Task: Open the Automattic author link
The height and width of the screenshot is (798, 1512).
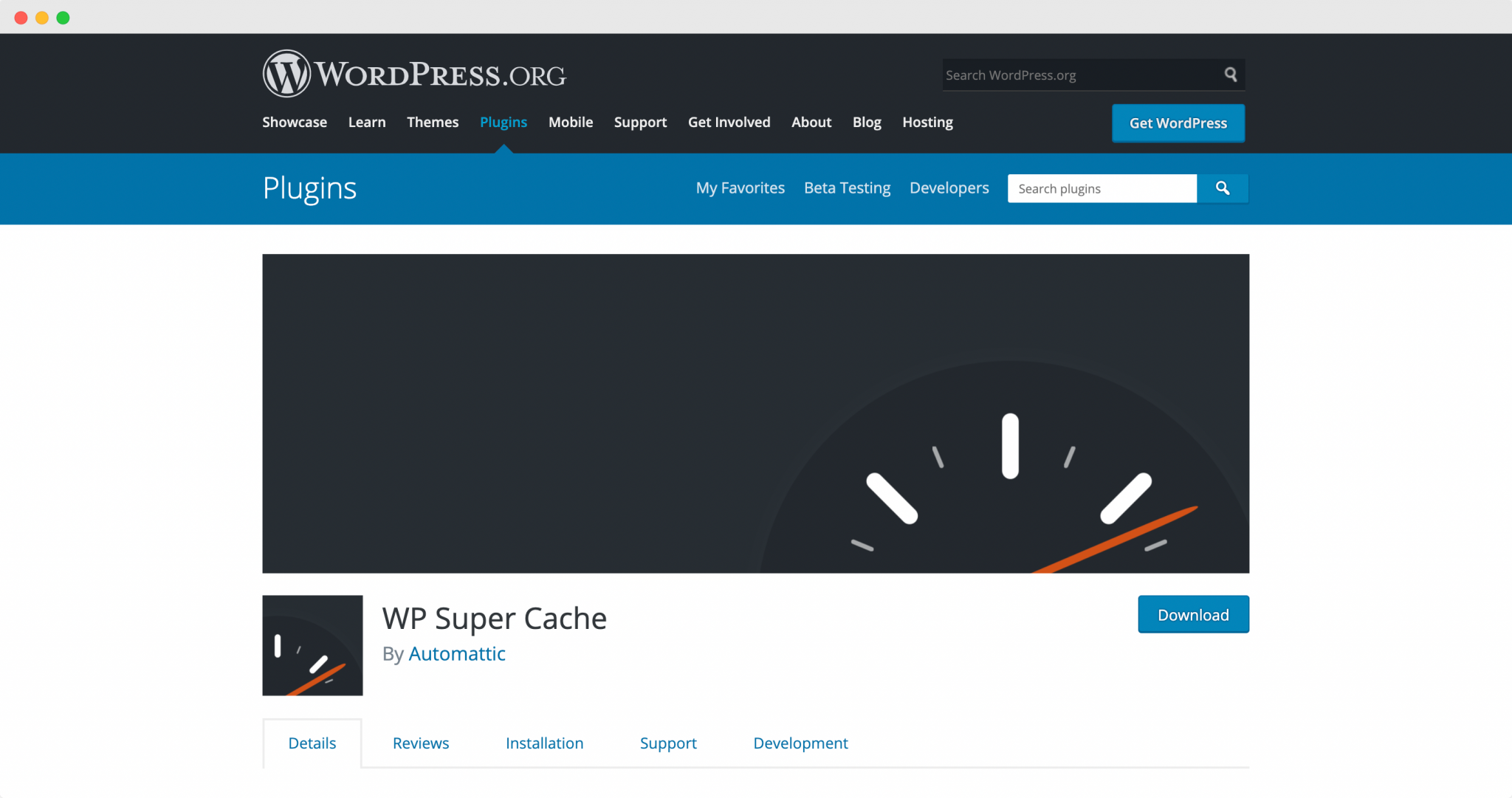Action: point(457,653)
